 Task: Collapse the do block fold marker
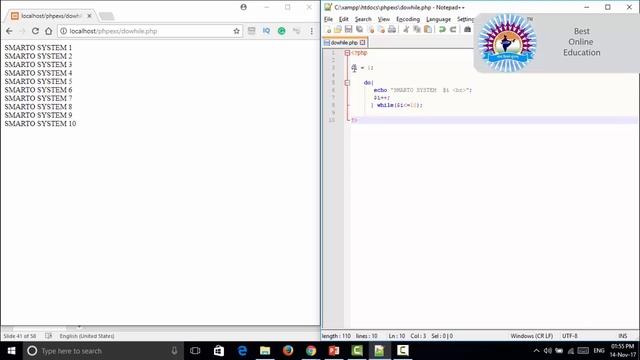(x=347, y=83)
